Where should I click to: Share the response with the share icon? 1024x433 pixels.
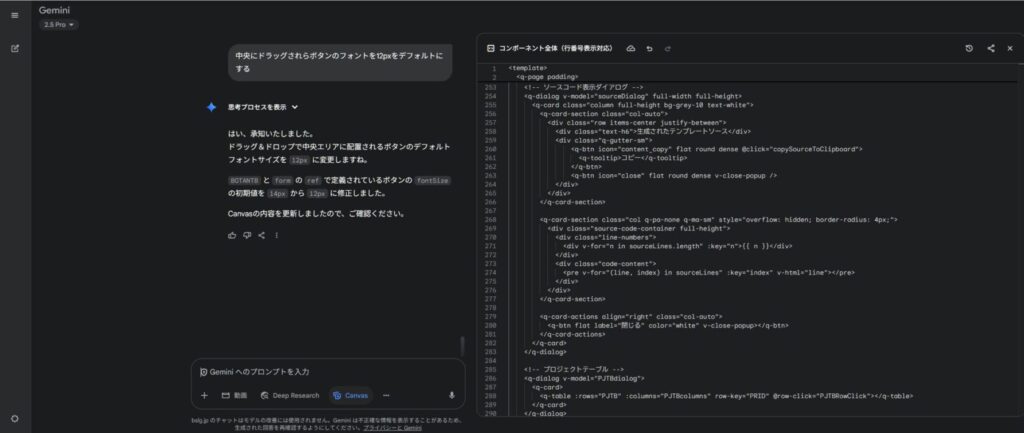click(262, 235)
